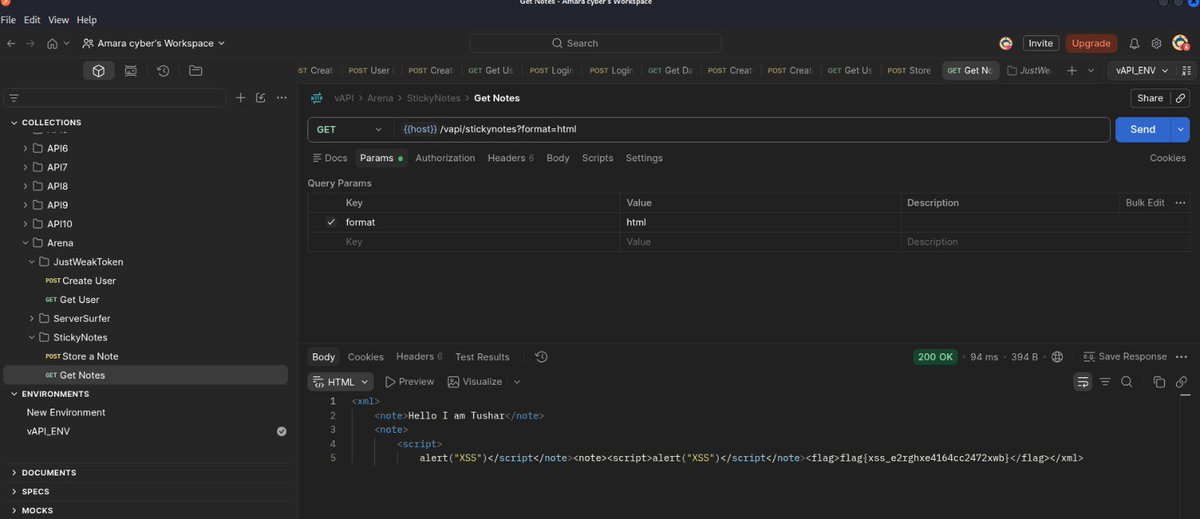Open a new request tab with plus
The width and height of the screenshot is (1200, 519).
point(1072,71)
